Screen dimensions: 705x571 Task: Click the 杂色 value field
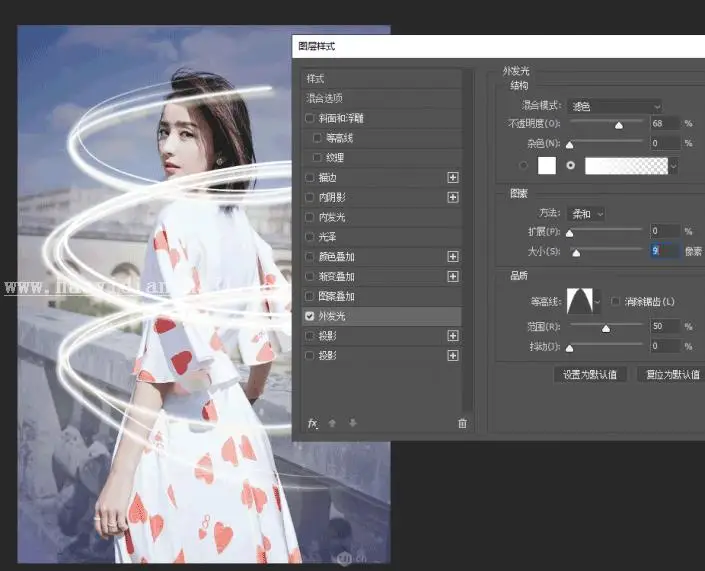pyautogui.click(x=665, y=143)
